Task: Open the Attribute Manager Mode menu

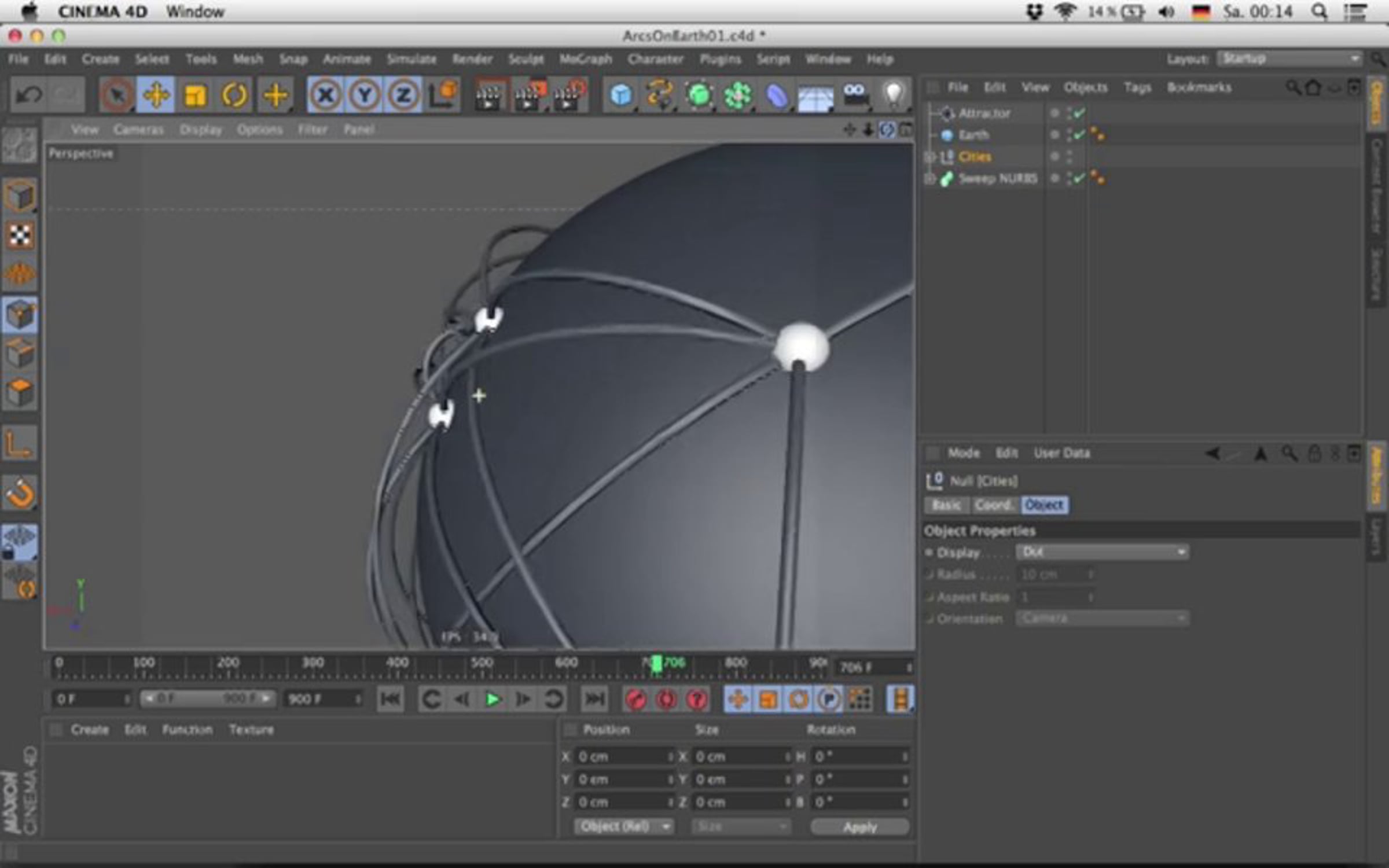Action: tap(964, 453)
